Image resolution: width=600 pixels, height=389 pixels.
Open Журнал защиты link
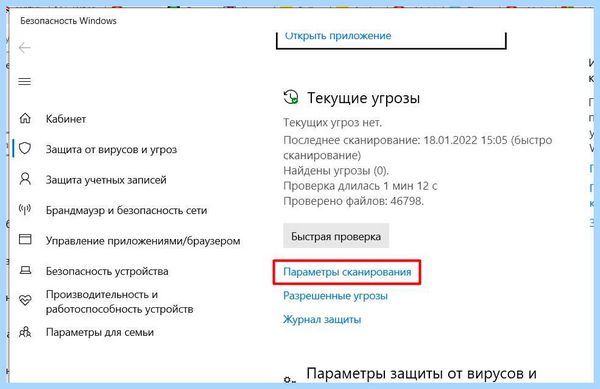322,319
